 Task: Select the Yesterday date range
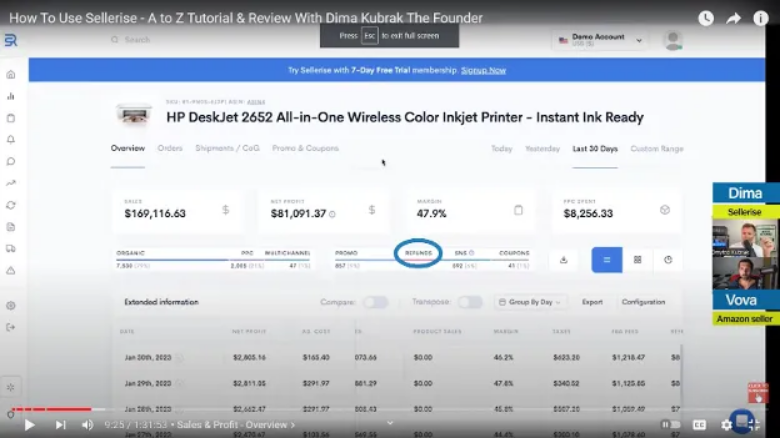click(x=542, y=149)
